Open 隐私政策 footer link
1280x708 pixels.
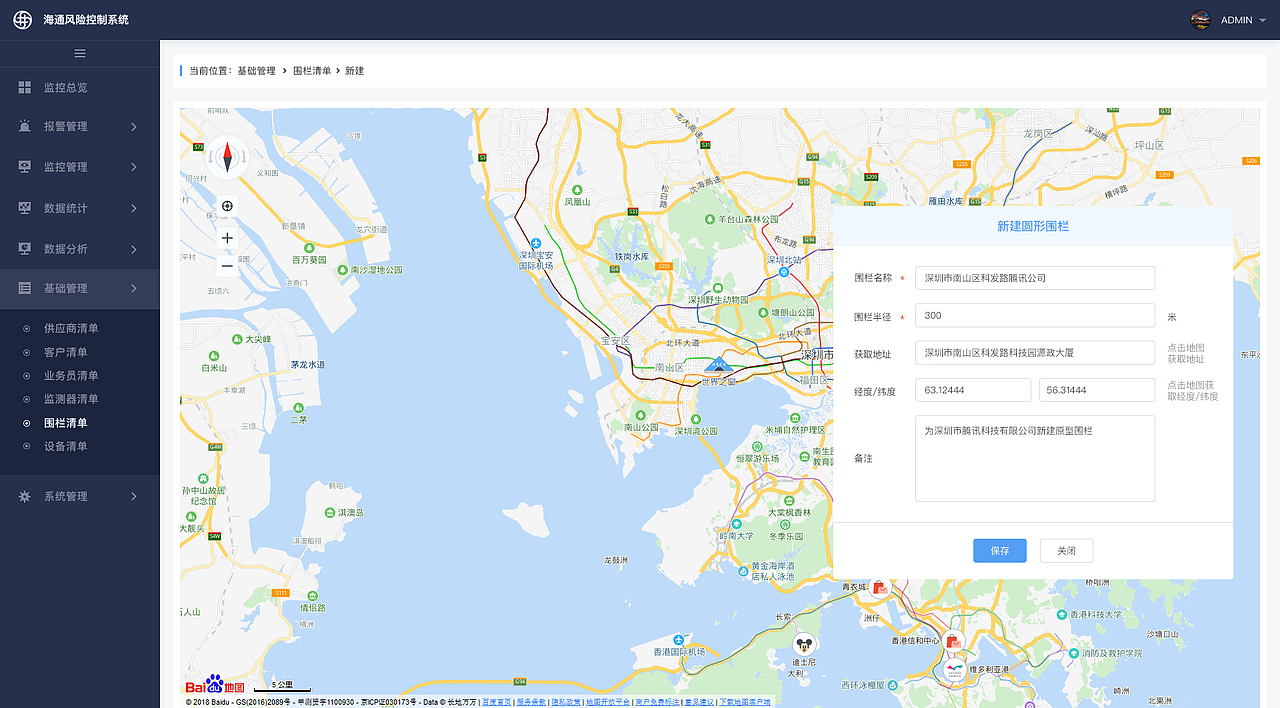566,702
